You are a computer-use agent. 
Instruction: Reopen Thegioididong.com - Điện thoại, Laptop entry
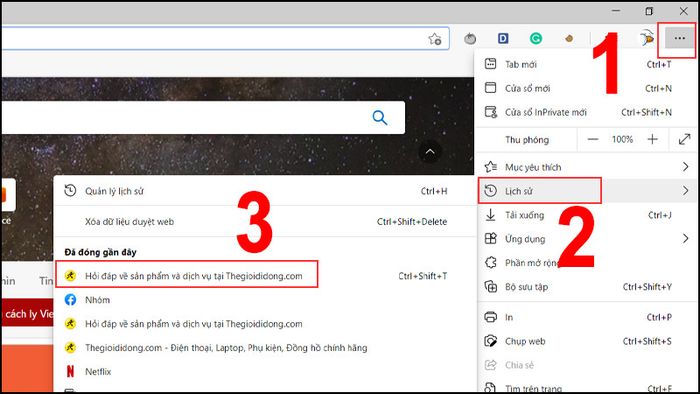(x=264, y=348)
